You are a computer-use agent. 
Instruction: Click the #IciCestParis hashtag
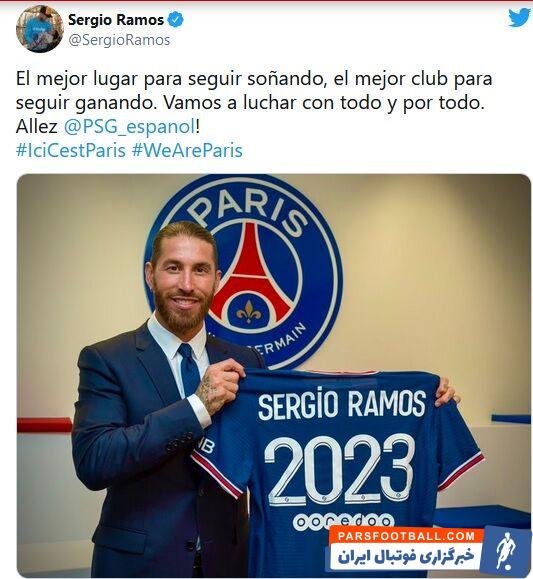click(x=71, y=150)
